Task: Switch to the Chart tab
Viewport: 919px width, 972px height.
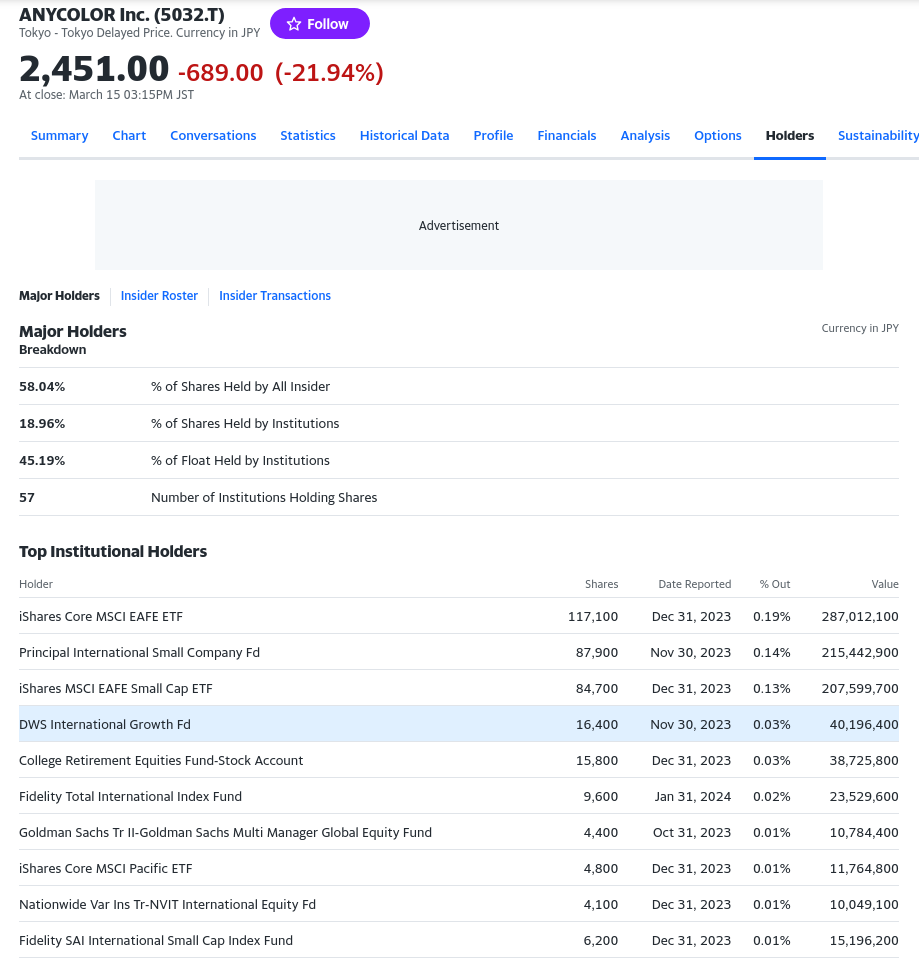Action: [129, 136]
